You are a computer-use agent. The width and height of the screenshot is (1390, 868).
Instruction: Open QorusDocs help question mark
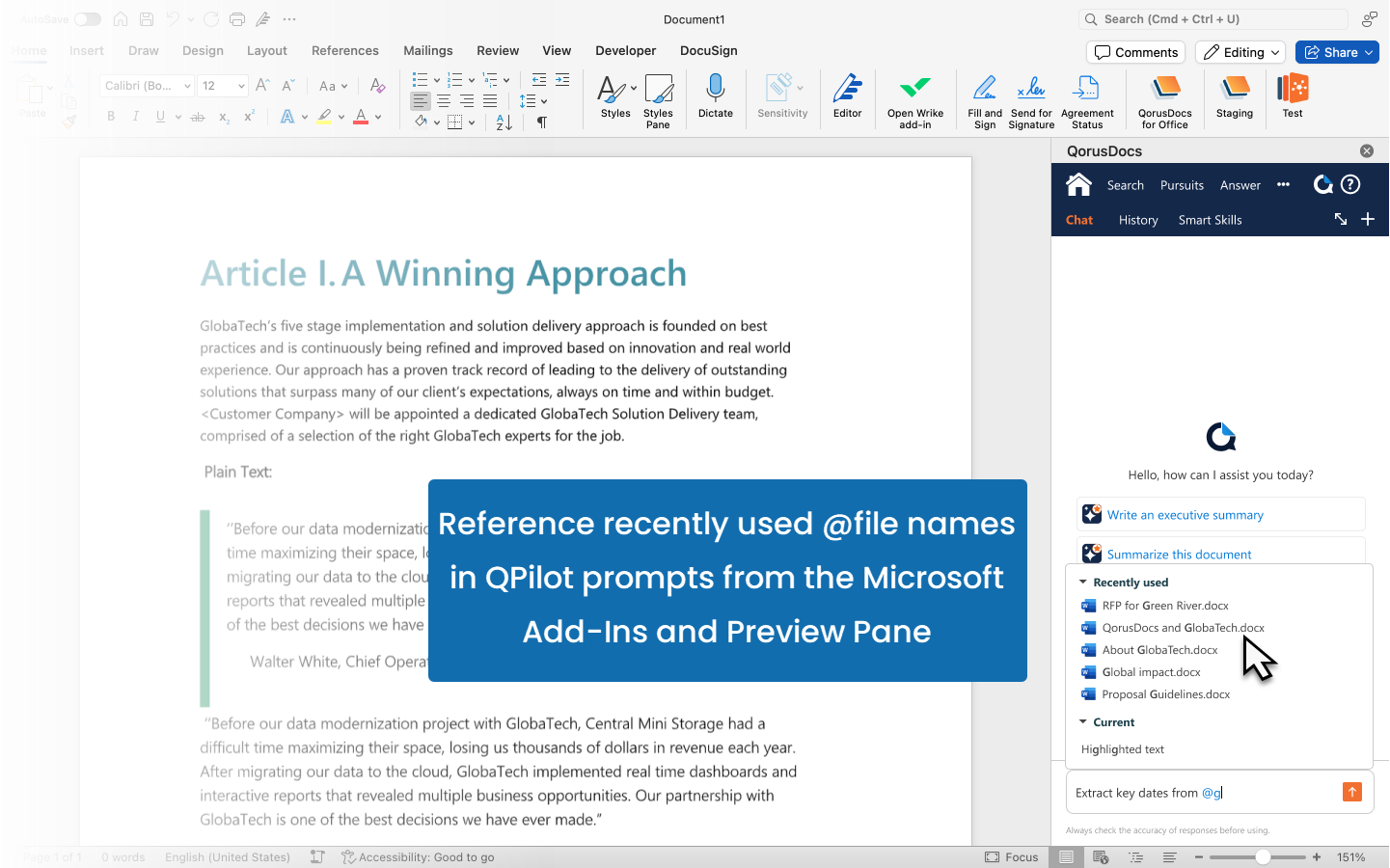(1350, 184)
